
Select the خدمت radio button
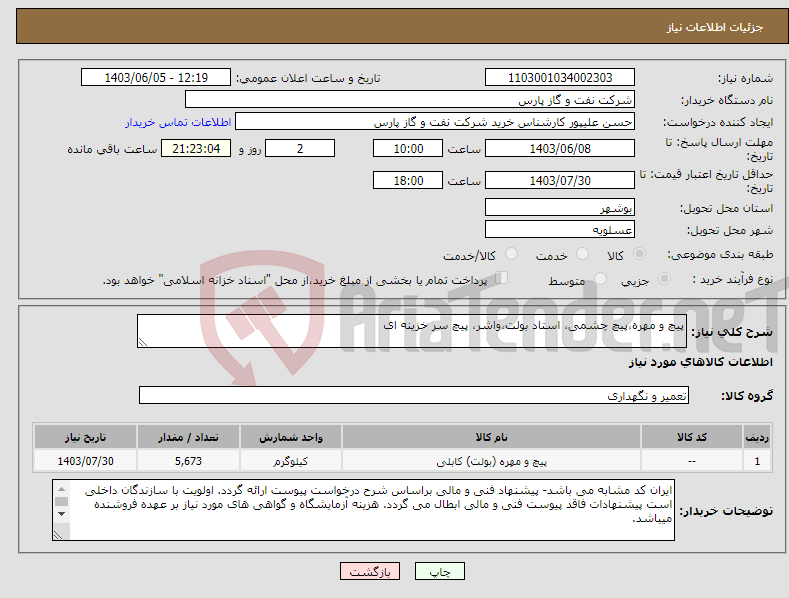pyautogui.click(x=582, y=254)
